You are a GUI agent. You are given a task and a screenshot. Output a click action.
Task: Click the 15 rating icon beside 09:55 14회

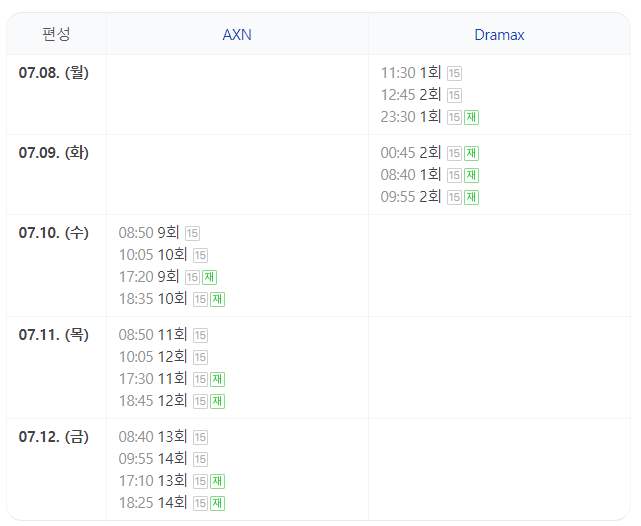tap(200, 460)
